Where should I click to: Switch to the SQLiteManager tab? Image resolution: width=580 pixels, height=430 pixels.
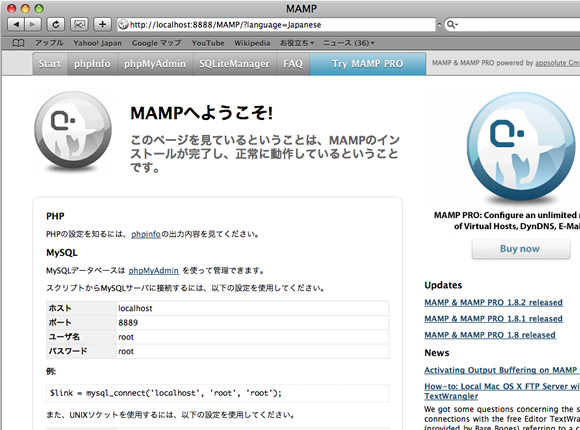235,64
